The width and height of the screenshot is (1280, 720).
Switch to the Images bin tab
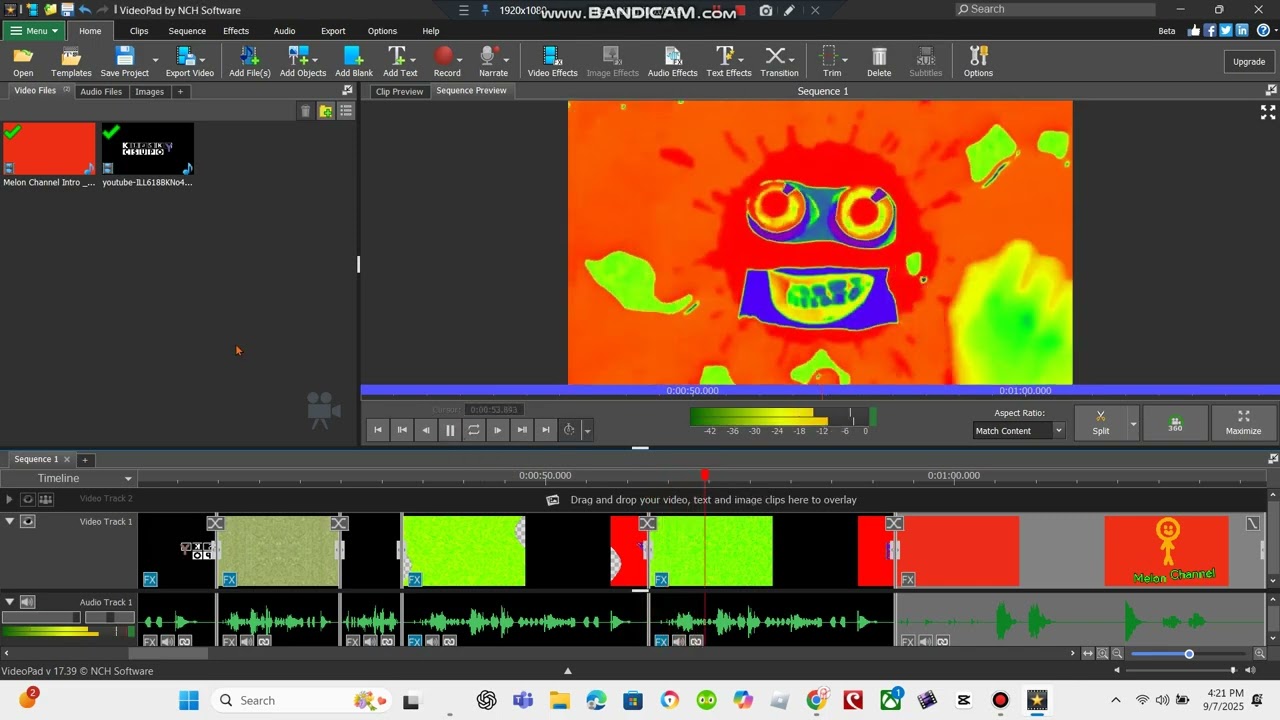pyautogui.click(x=149, y=91)
